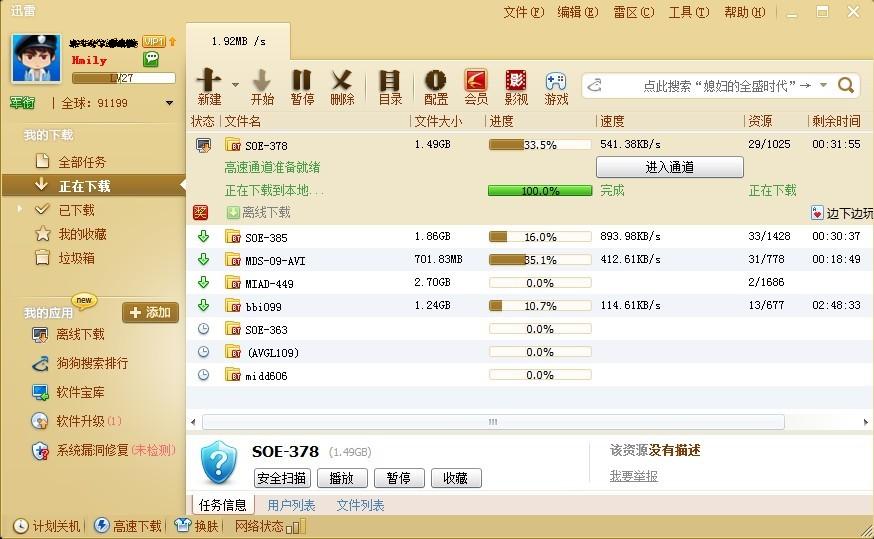Screen dimensions: 874x539
Task: Select the MDS-09-AVI download row
Action: click(x=530, y=260)
